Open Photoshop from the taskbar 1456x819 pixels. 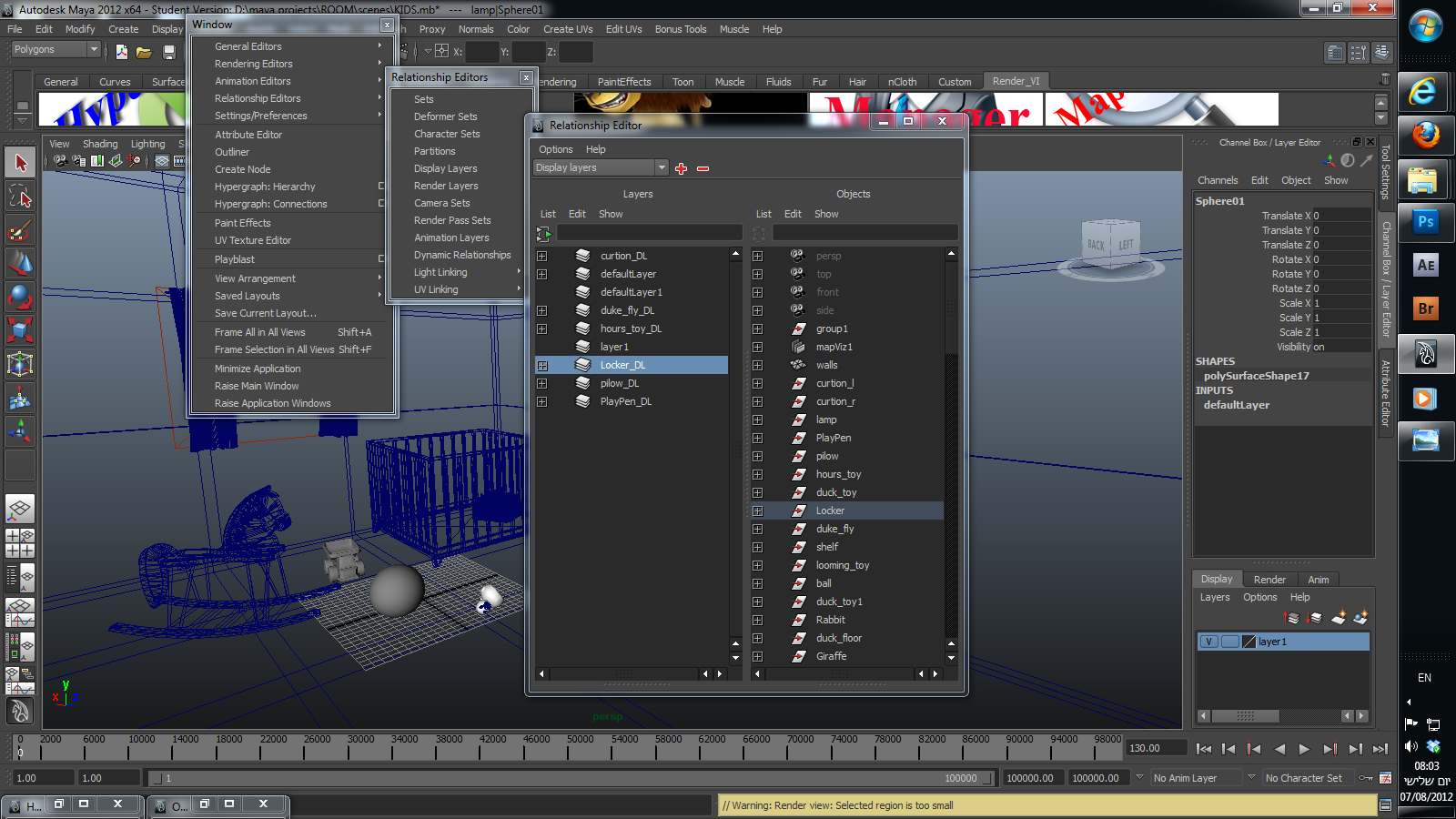[x=1425, y=222]
